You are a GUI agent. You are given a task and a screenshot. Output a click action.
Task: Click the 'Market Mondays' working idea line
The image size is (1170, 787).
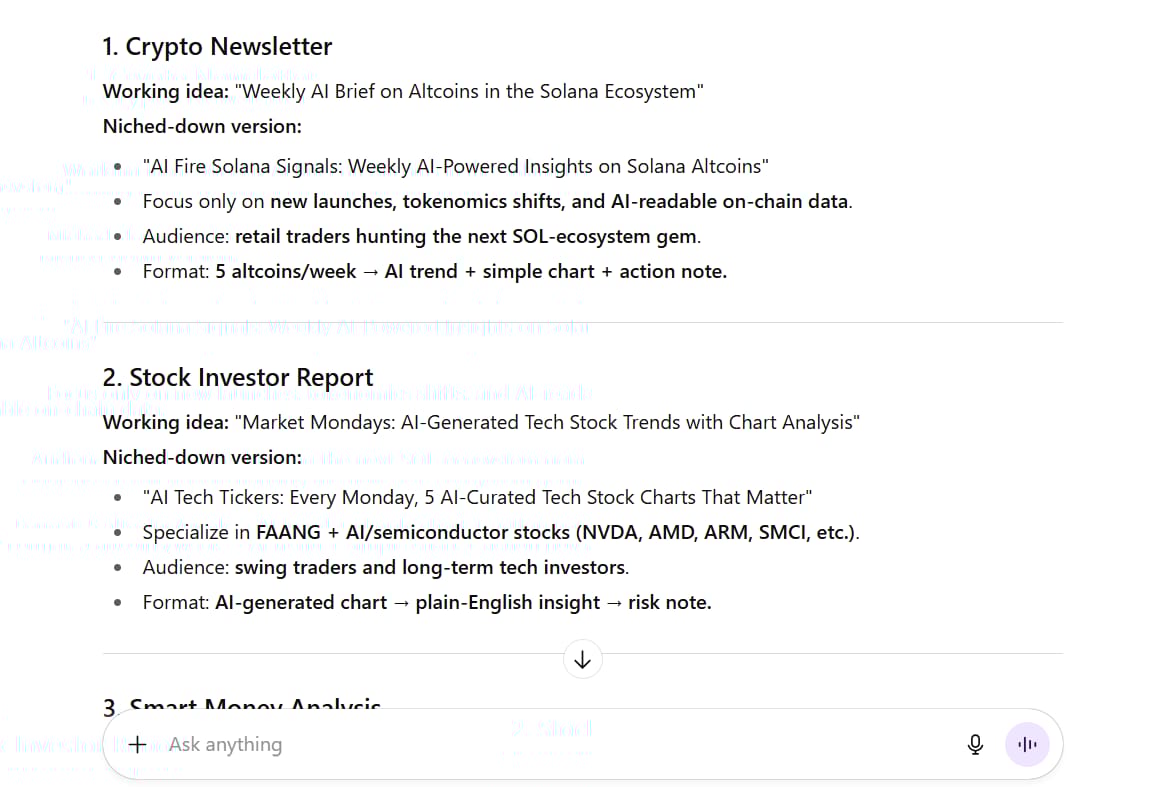481,423
